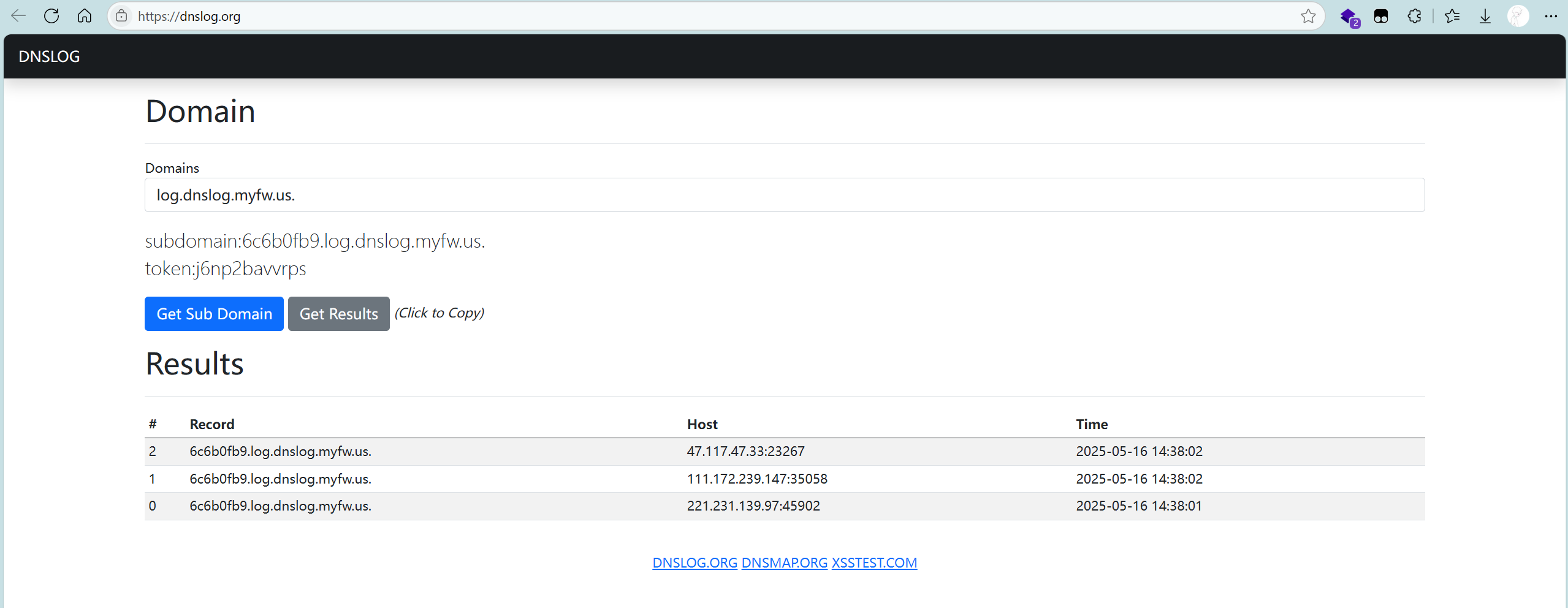The width and height of the screenshot is (1568, 608).
Task: Open the downloads arrow icon
Action: tap(1485, 16)
